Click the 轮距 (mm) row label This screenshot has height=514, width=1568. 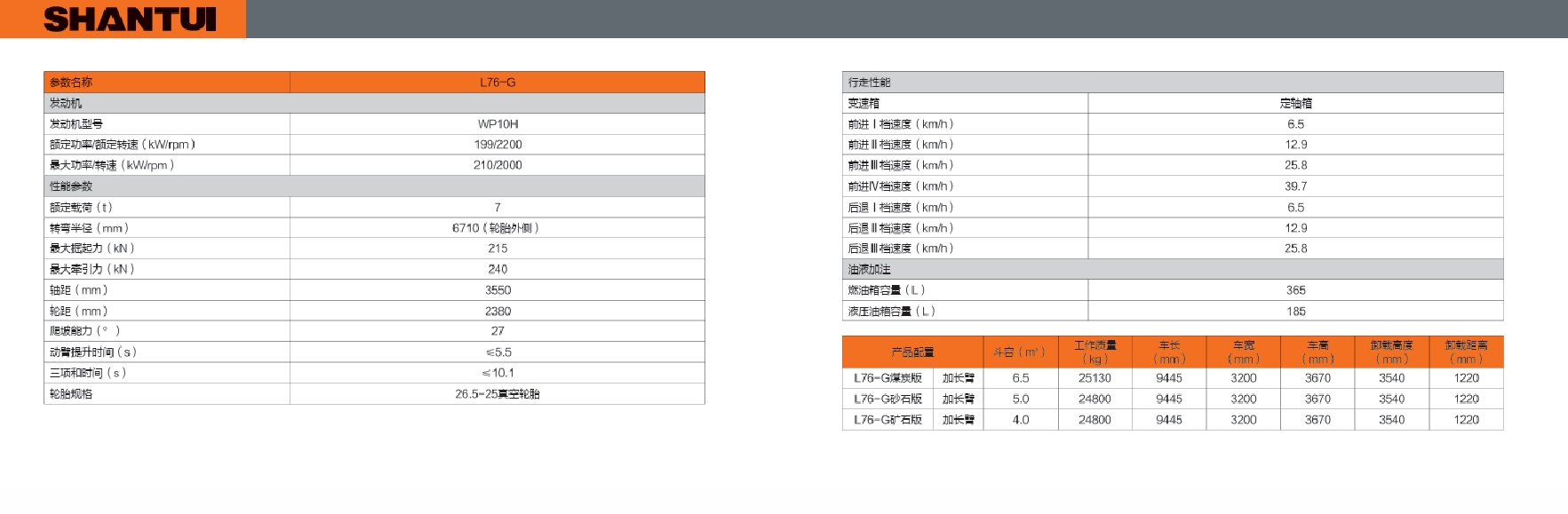79,312
